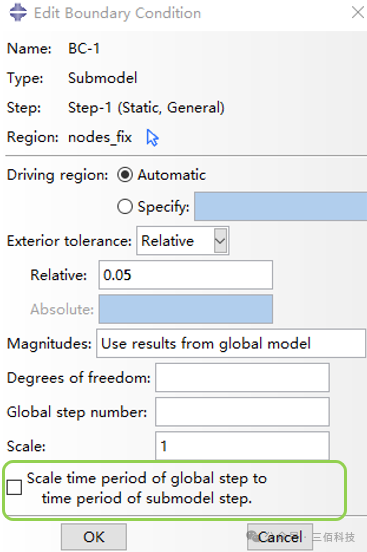The width and height of the screenshot is (367, 552).
Task: Click the Absolute tolerance field
Action: pyautogui.click(x=186, y=309)
